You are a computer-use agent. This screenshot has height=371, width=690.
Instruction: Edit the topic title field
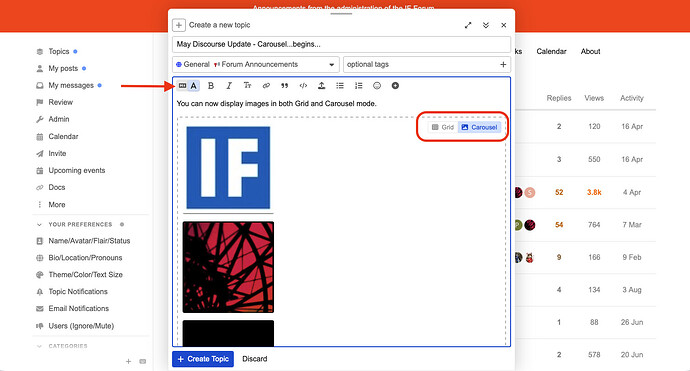tap(341, 44)
